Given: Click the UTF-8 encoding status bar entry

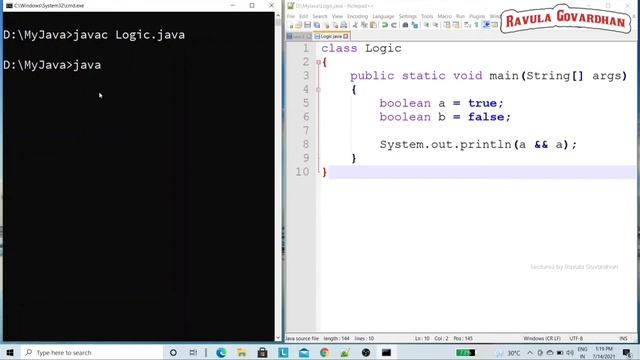Looking at the screenshot, I should (576, 338).
